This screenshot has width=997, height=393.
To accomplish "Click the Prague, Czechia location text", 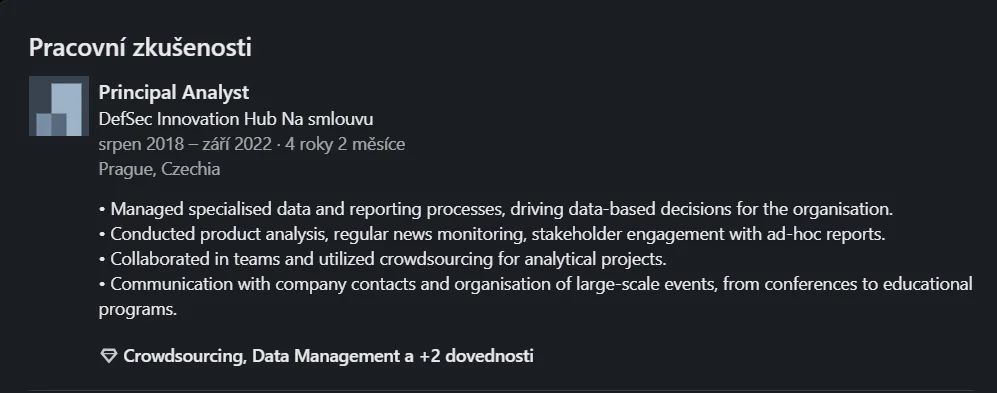I will 160,169.
